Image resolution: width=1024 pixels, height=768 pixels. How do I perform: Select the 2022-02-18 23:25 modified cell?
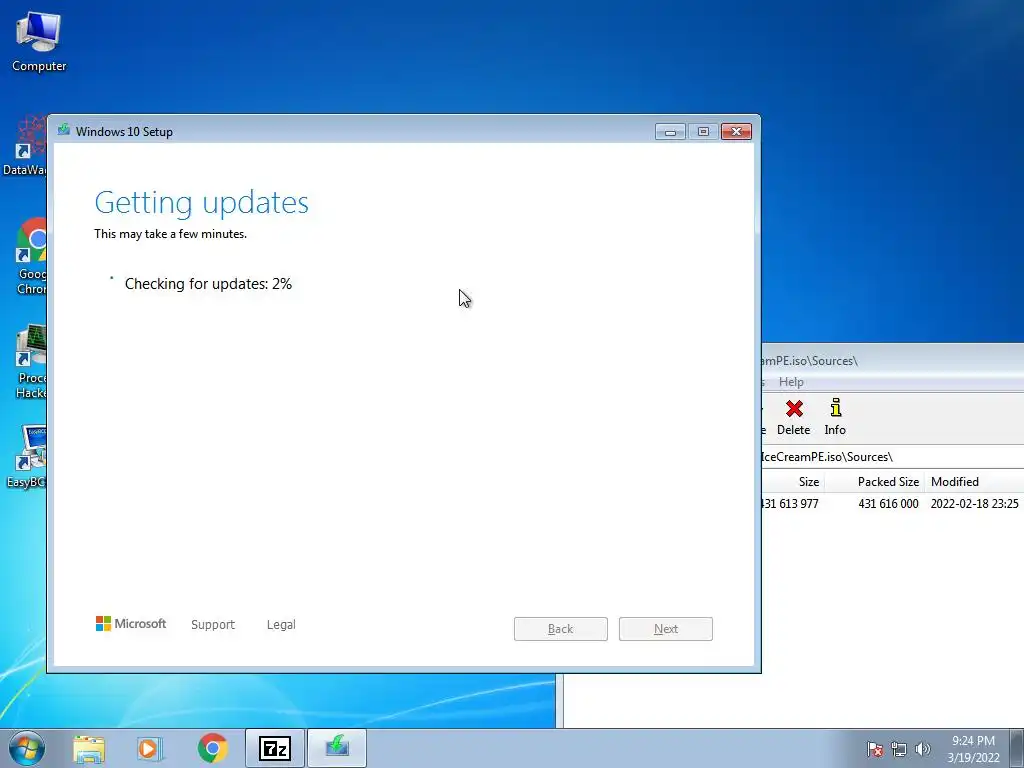click(974, 504)
